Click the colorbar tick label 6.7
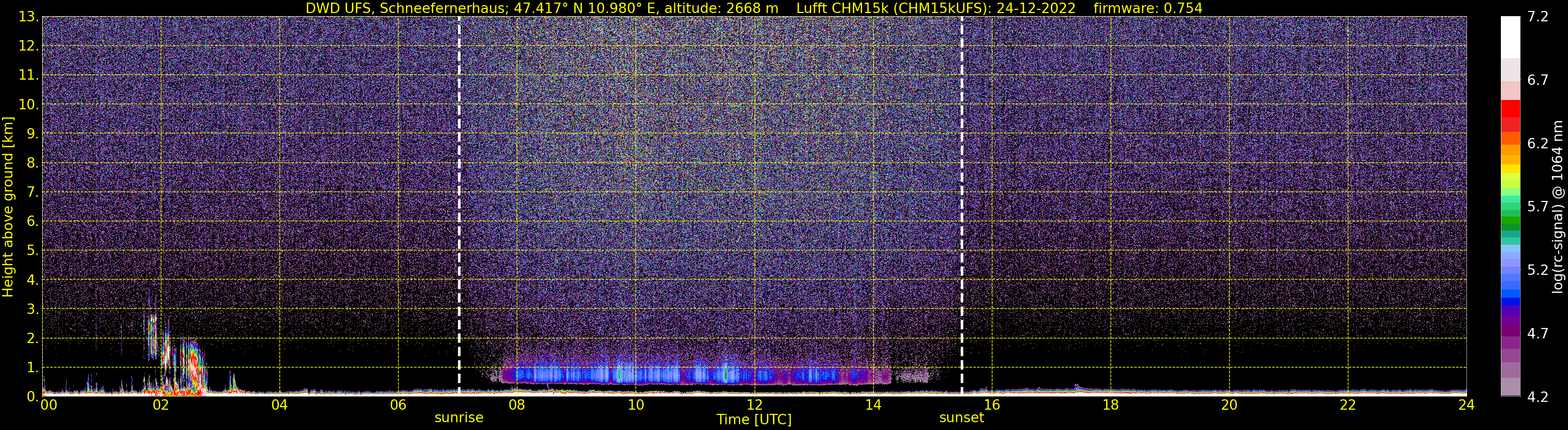The width and height of the screenshot is (1568, 430). (1538, 80)
